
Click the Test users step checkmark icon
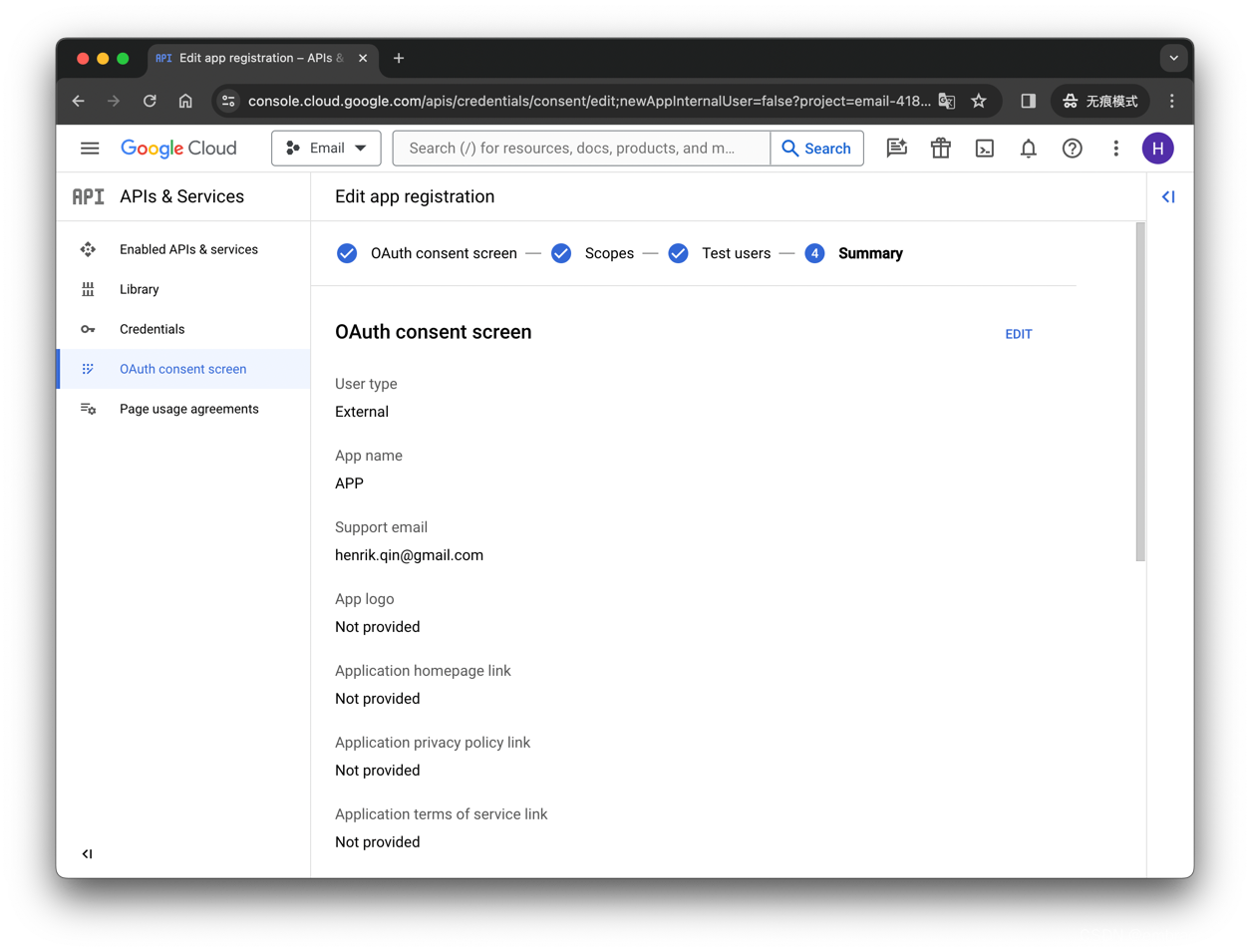coord(678,253)
